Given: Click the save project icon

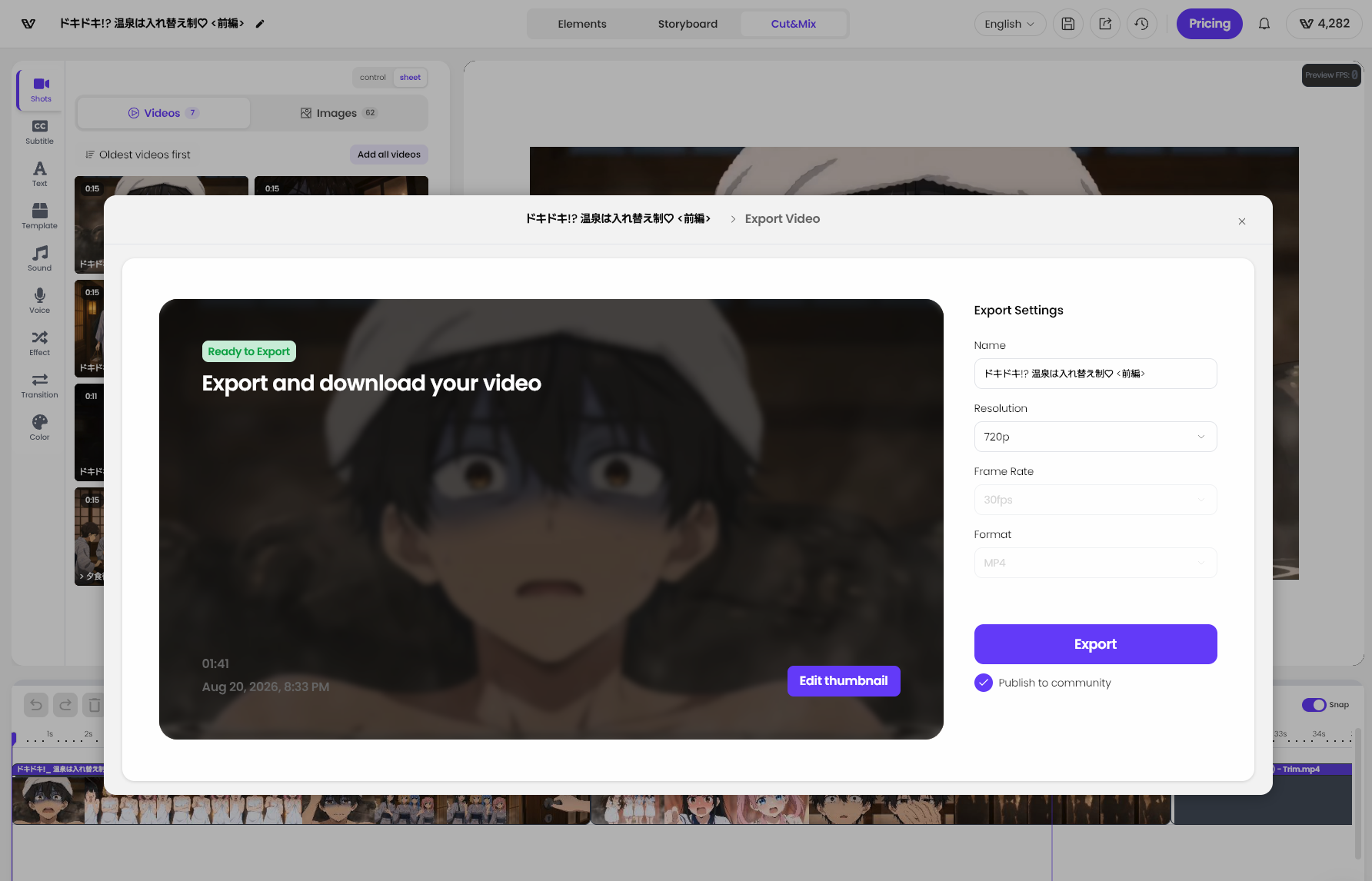Looking at the screenshot, I should tap(1068, 24).
